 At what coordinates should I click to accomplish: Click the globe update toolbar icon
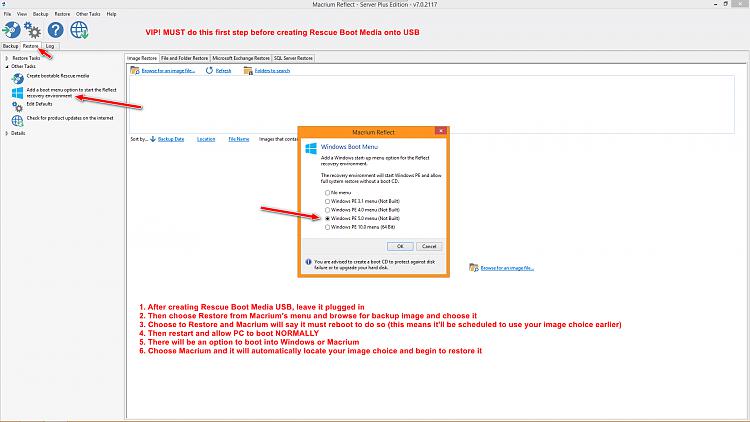(x=79, y=30)
